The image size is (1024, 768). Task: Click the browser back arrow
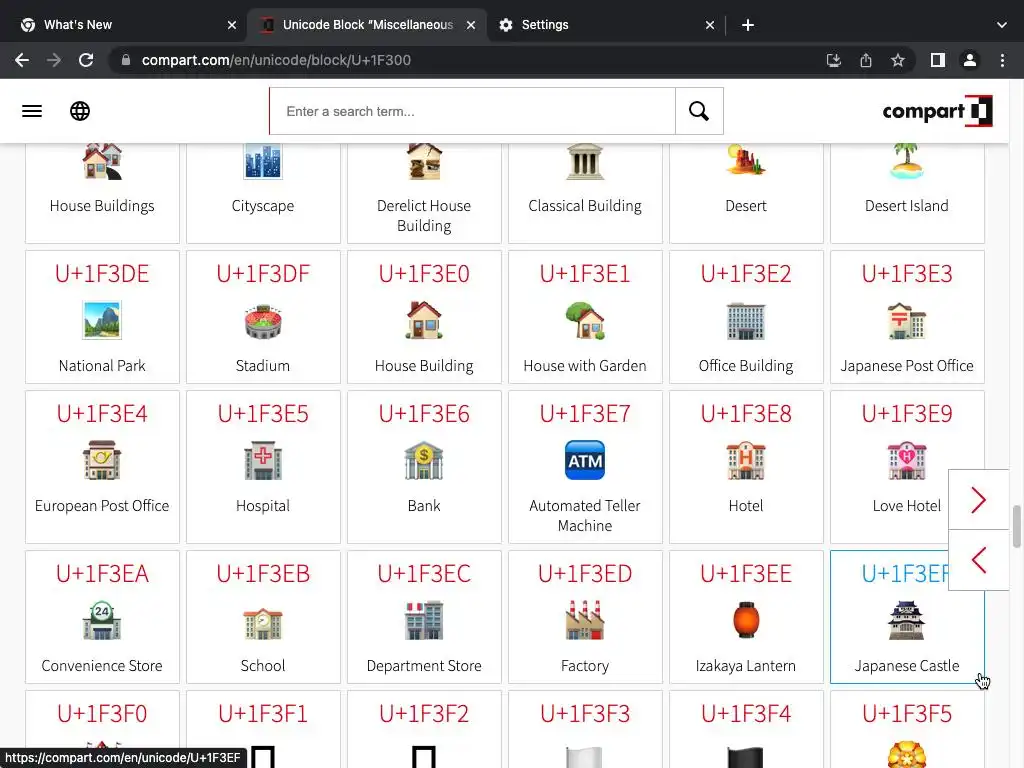coord(22,60)
